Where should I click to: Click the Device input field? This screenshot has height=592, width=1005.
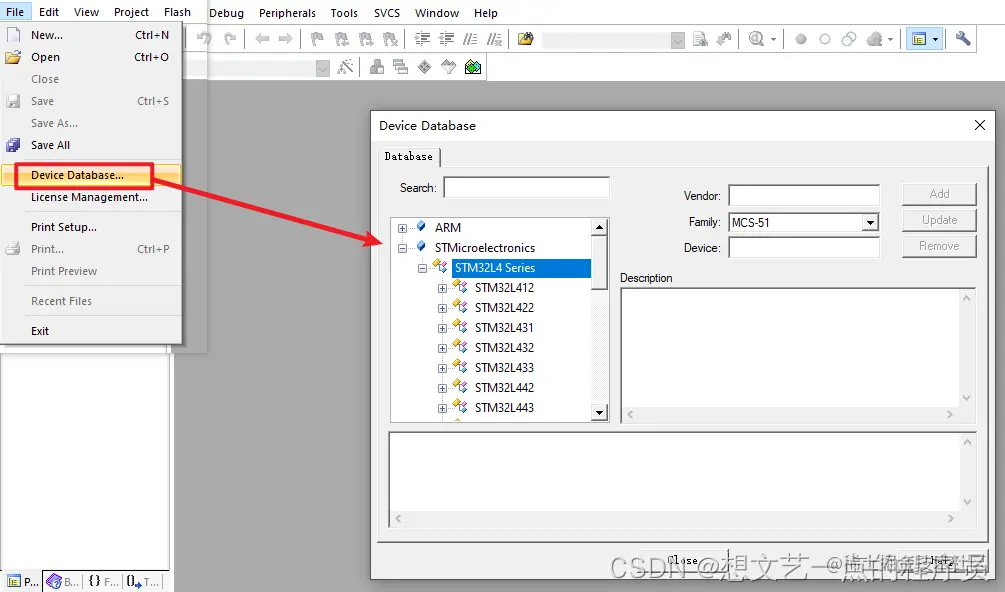tap(804, 248)
